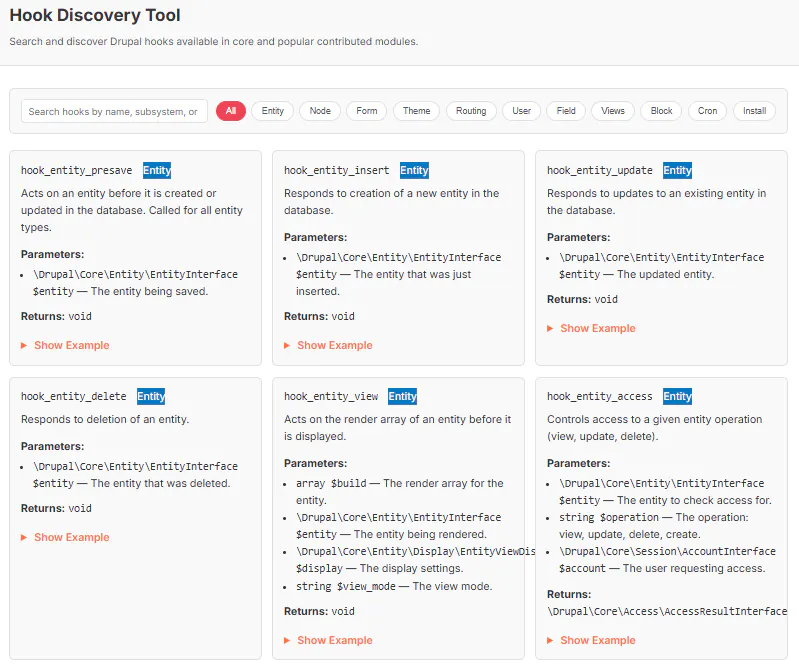Expand Show Example for hook_entity_presave
Image resolution: width=799 pixels, height=665 pixels.
[65, 345]
